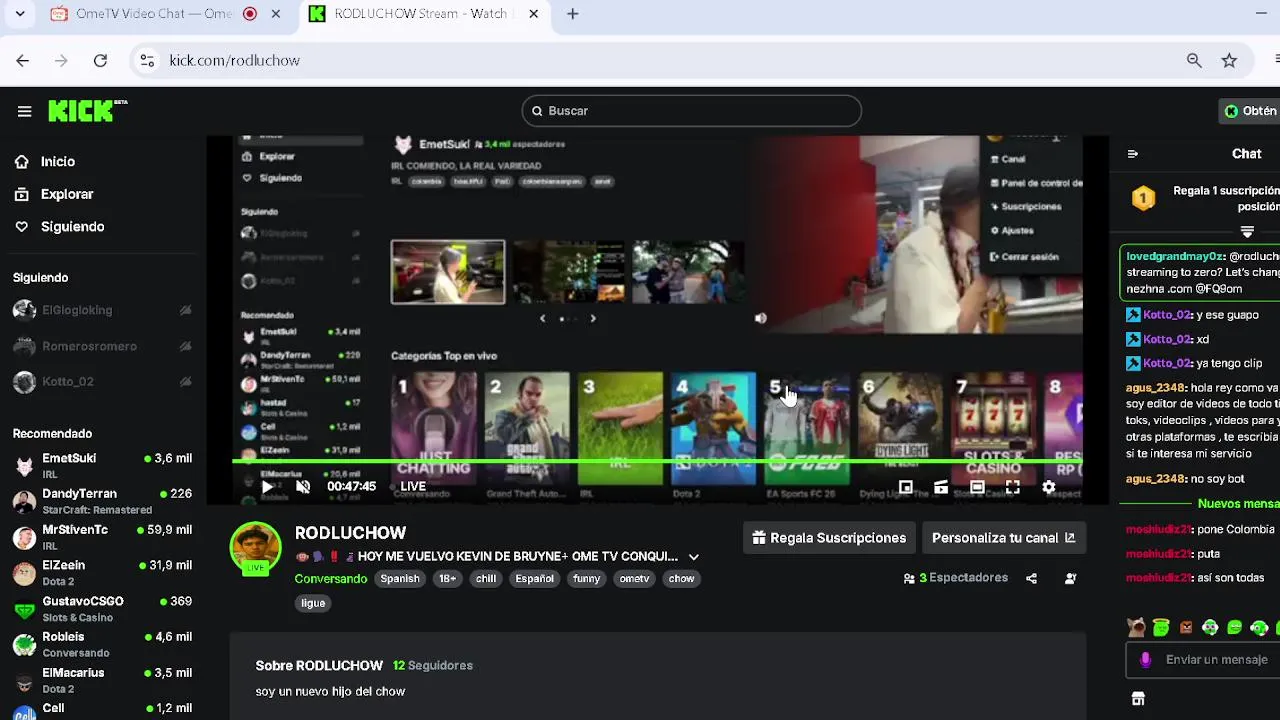Screen dimensions: 1280x720
Task: Play the stream video
Action: (x=267, y=487)
